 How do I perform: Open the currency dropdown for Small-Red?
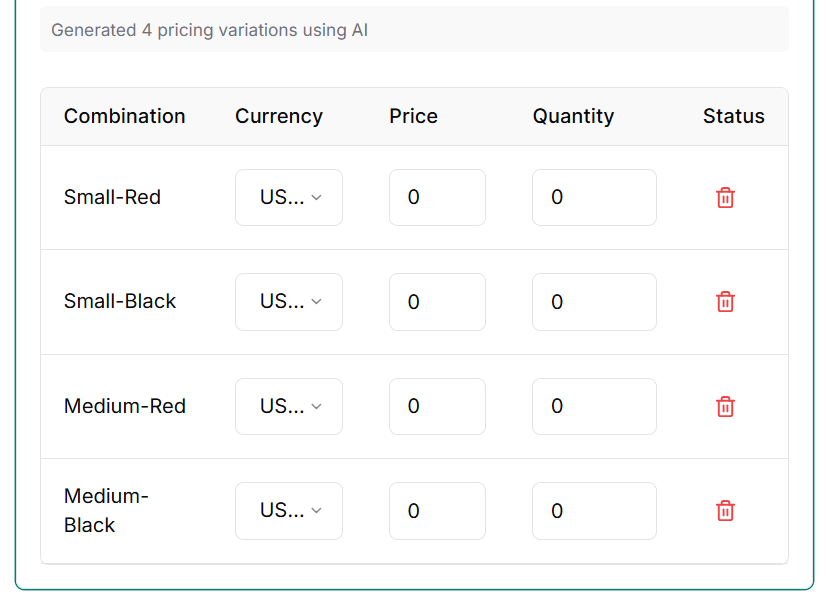[x=289, y=198]
